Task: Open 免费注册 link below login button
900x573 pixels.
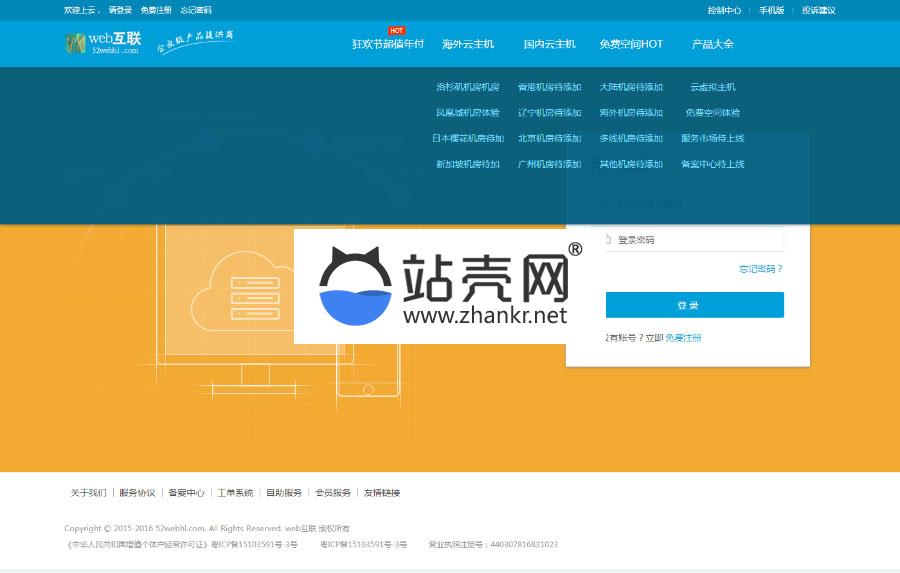Action: [x=683, y=338]
